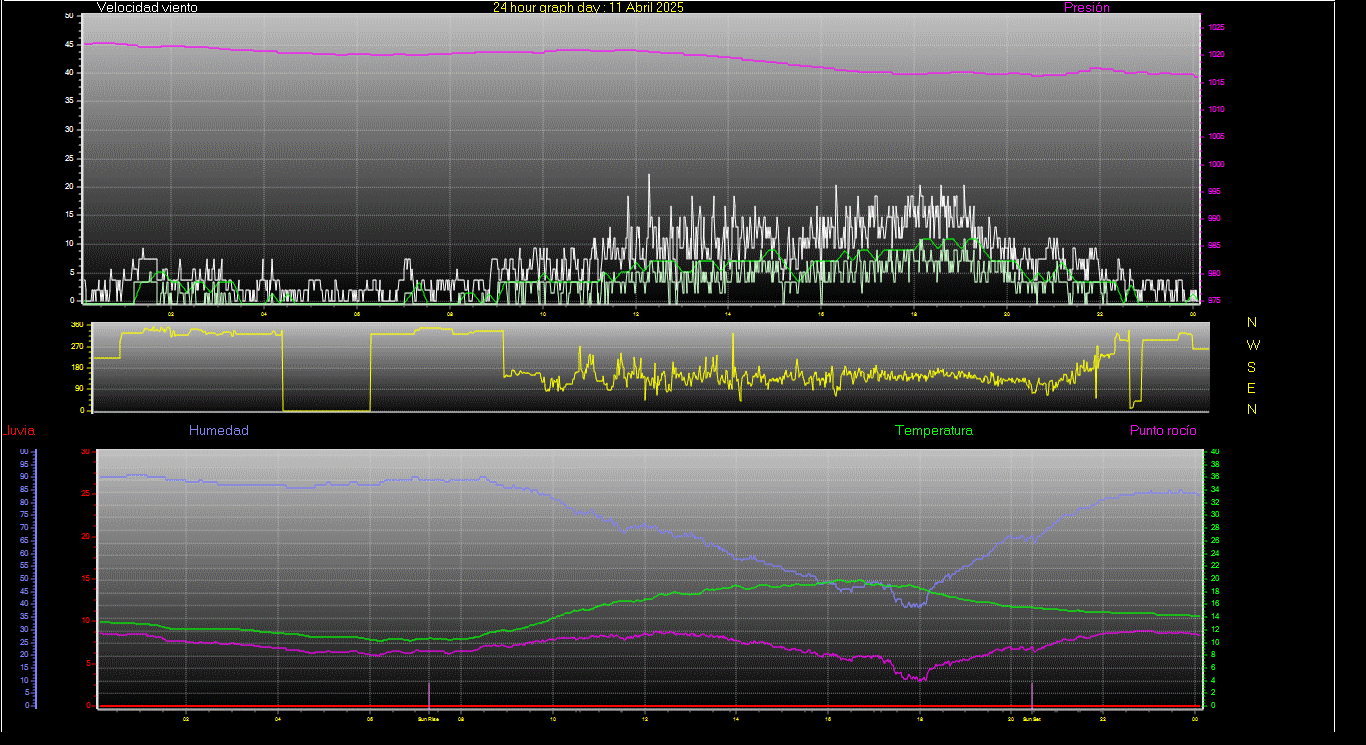Image resolution: width=1366 pixels, height=745 pixels.
Task: Click the "1000" pressure axis value
Action: tap(1215, 164)
